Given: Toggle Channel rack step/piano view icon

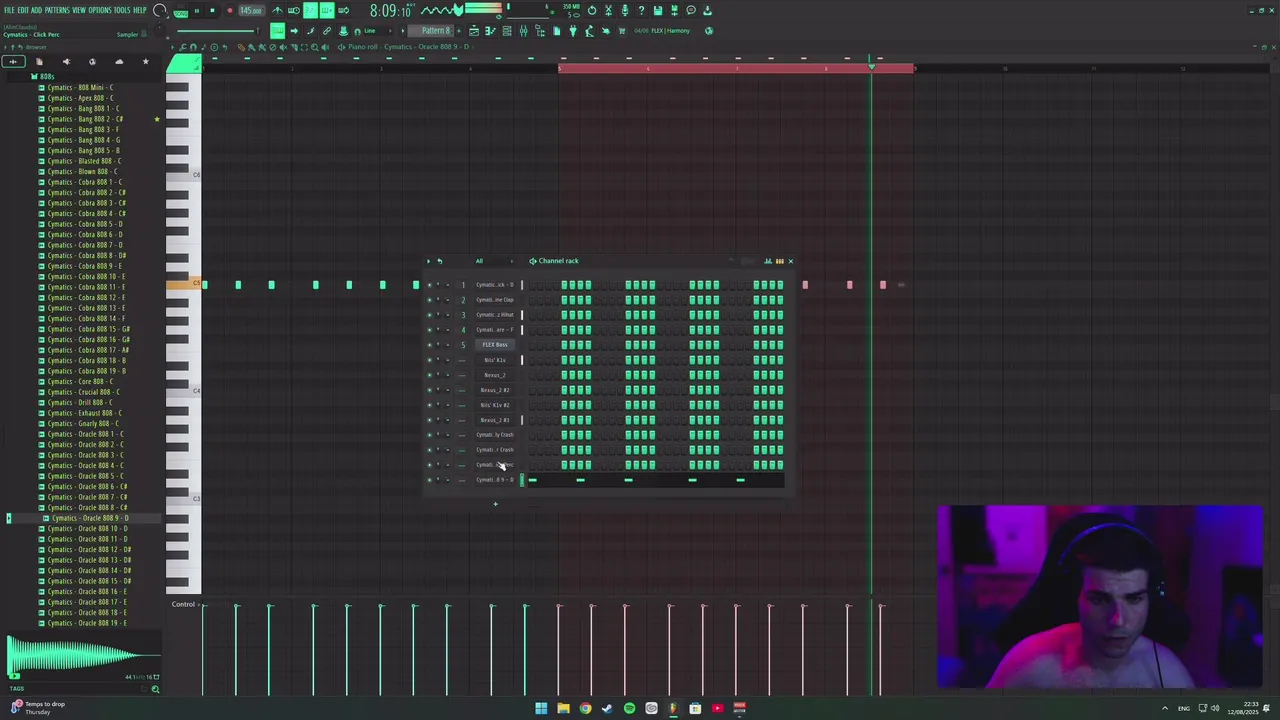Looking at the screenshot, I should pyautogui.click(x=779, y=261).
